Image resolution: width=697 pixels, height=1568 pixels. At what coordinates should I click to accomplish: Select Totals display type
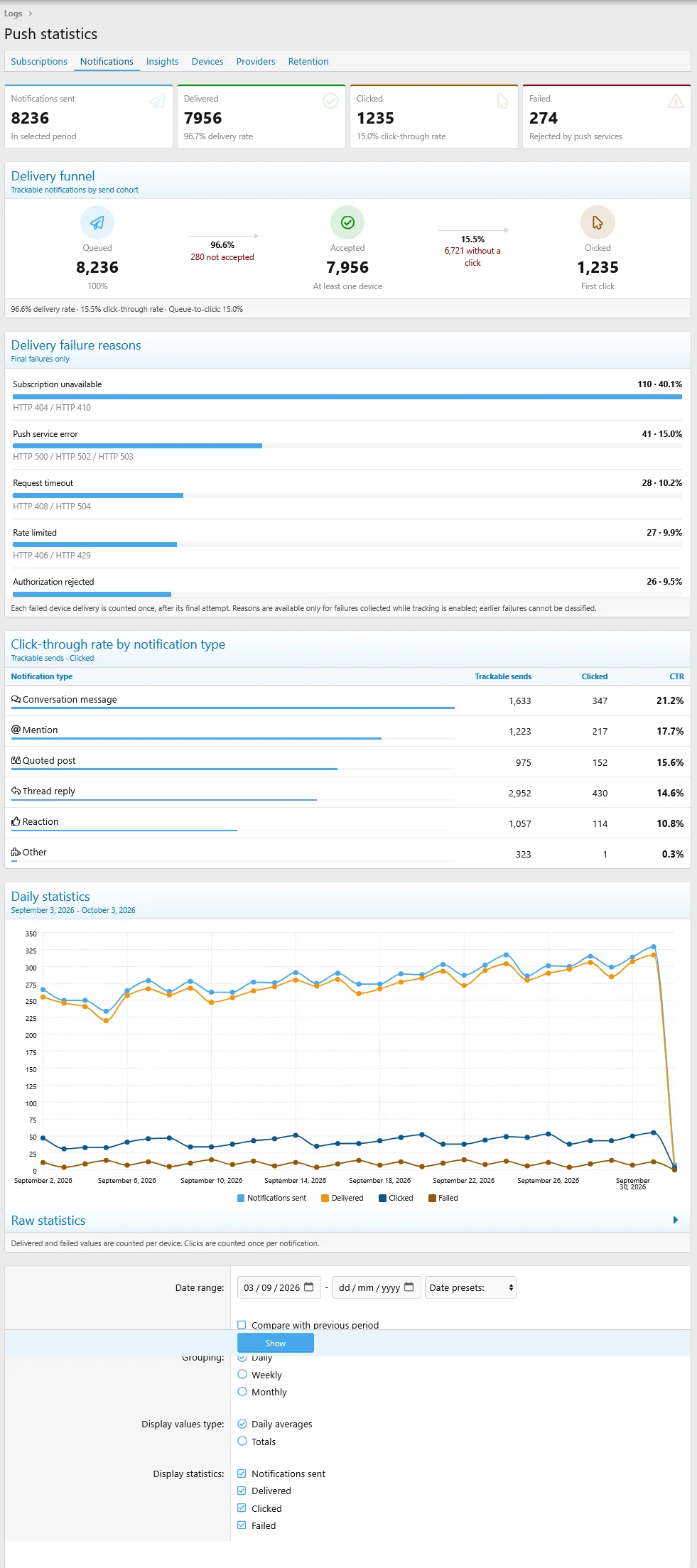pyautogui.click(x=242, y=1442)
